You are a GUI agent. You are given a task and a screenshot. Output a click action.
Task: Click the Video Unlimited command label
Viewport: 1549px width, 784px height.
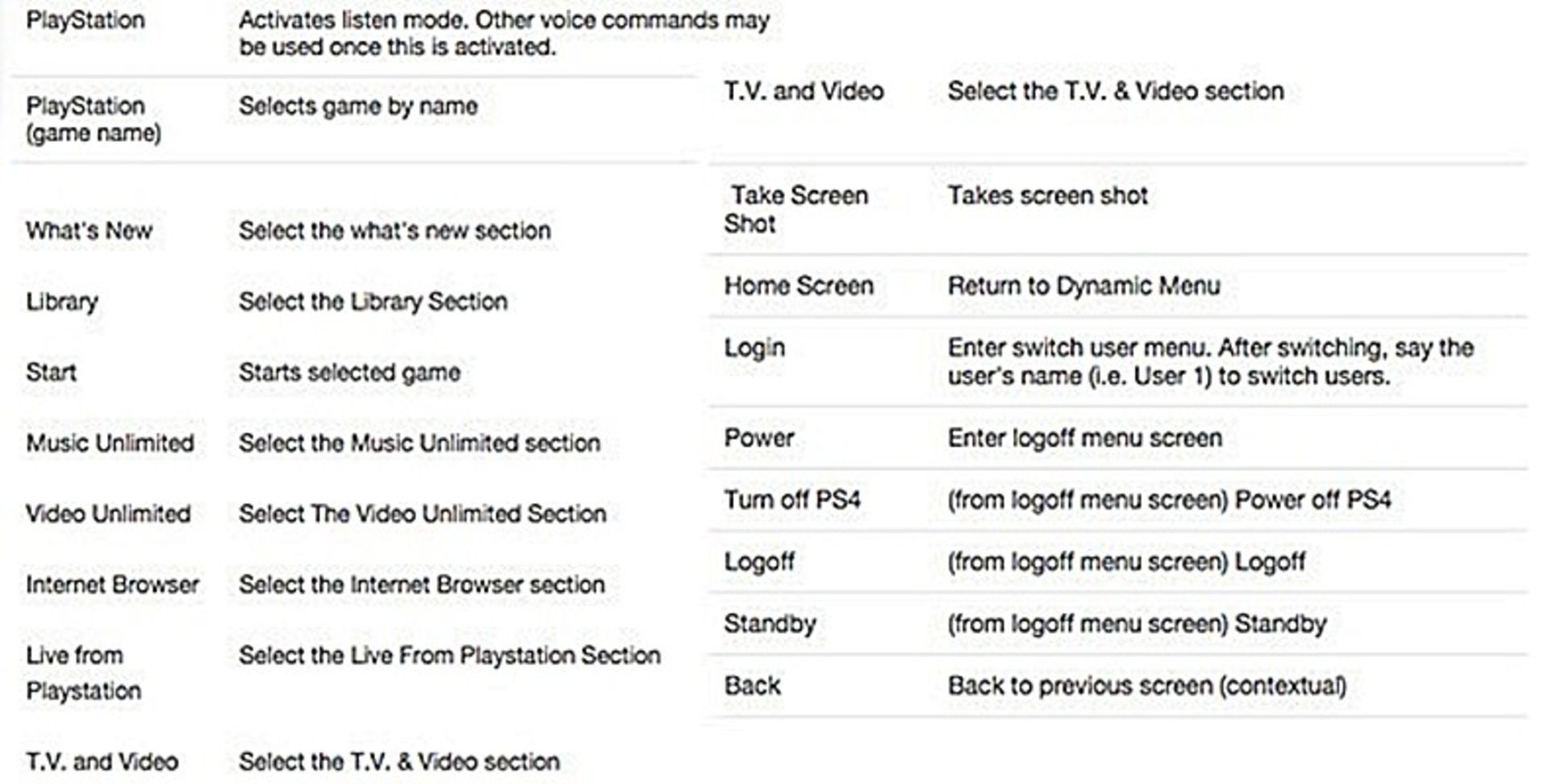[108, 514]
